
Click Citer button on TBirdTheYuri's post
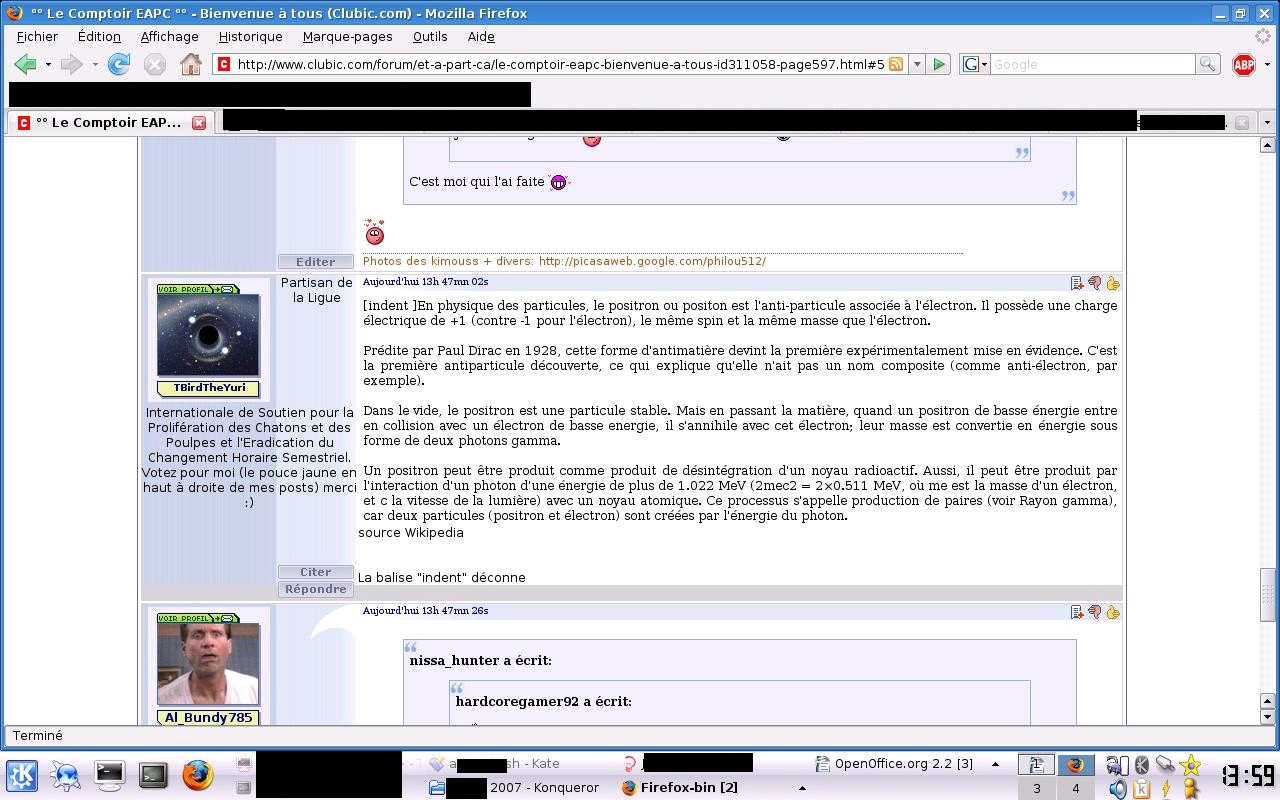(x=315, y=572)
